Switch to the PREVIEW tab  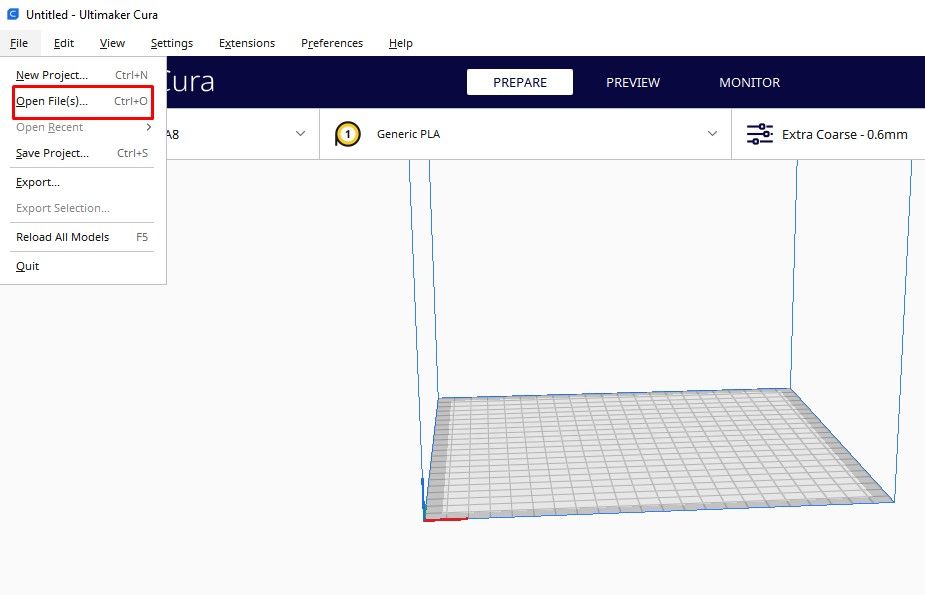coord(632,82)
